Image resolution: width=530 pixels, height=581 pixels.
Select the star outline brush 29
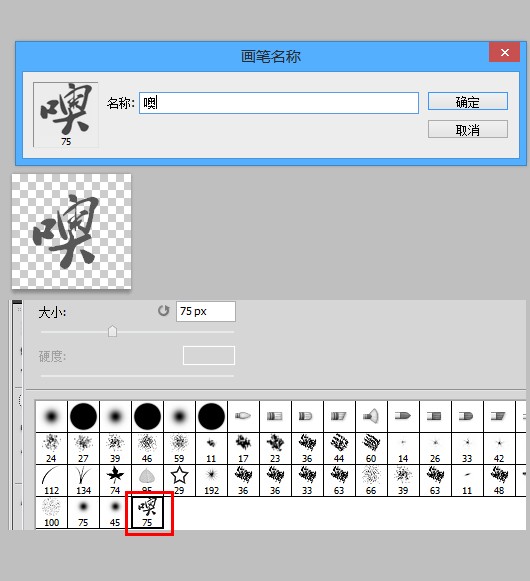click(x=179, y=481)
